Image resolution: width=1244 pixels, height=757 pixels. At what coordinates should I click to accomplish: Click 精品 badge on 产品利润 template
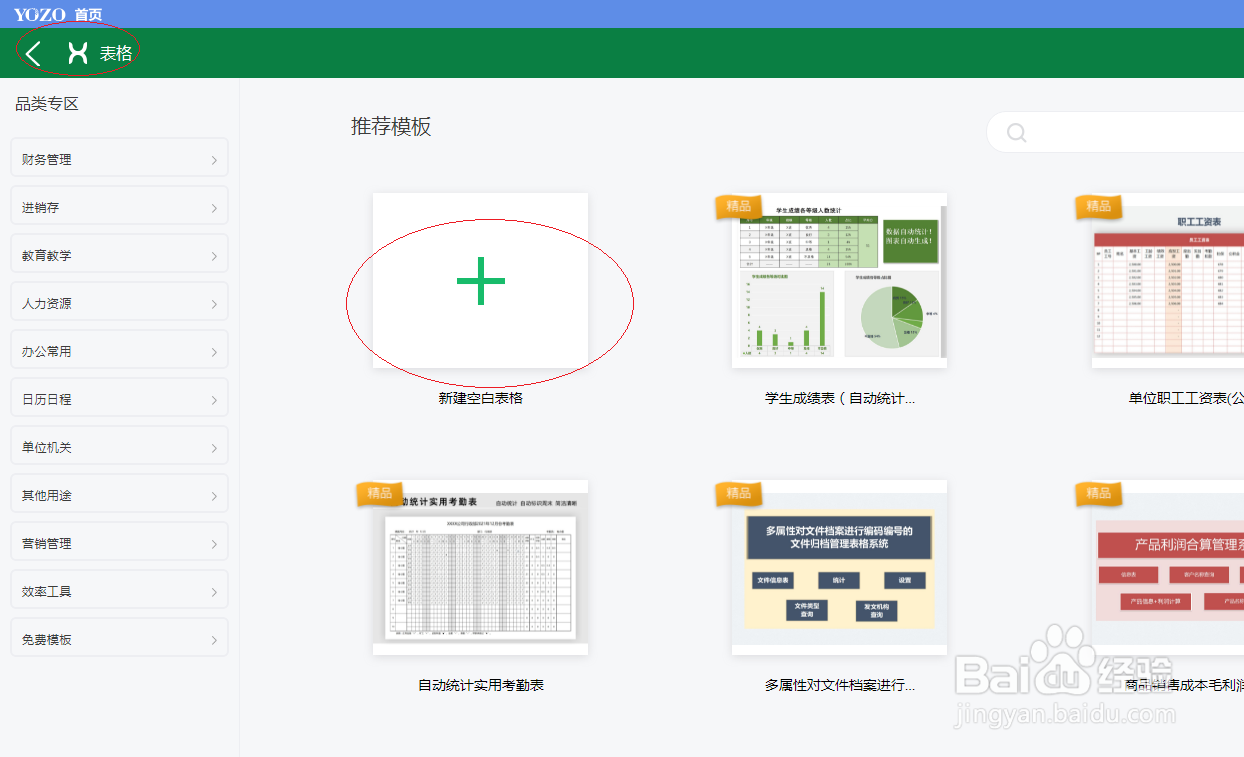[x=1098, y=493]
